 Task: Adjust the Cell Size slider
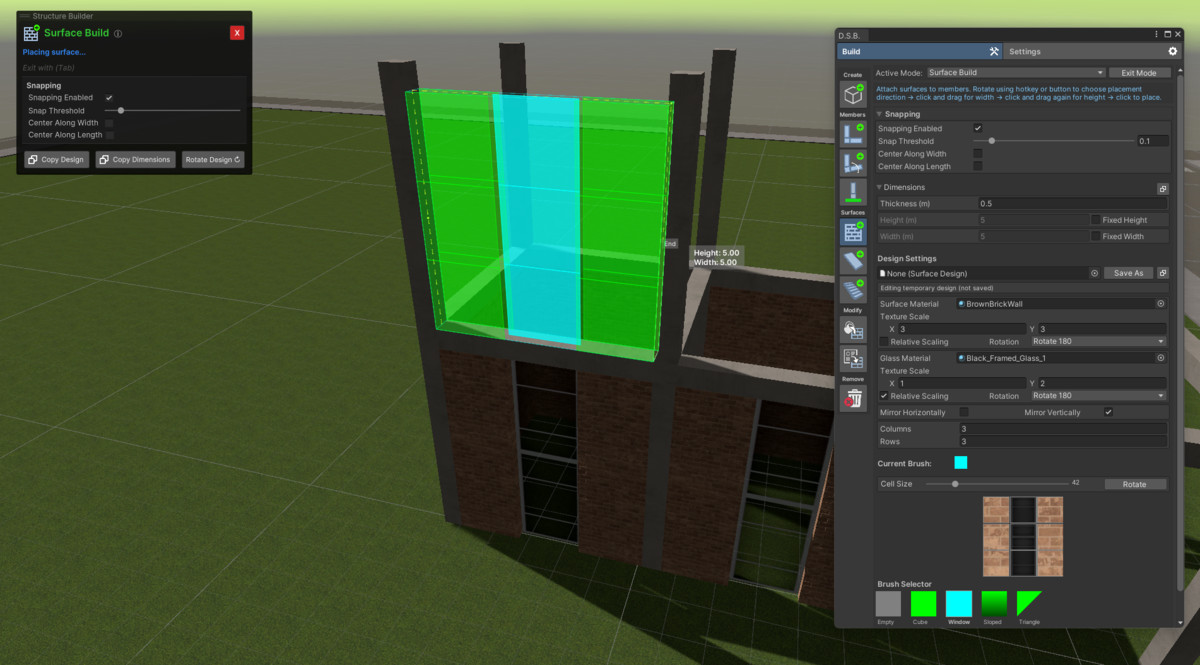(x=995, y=483)
